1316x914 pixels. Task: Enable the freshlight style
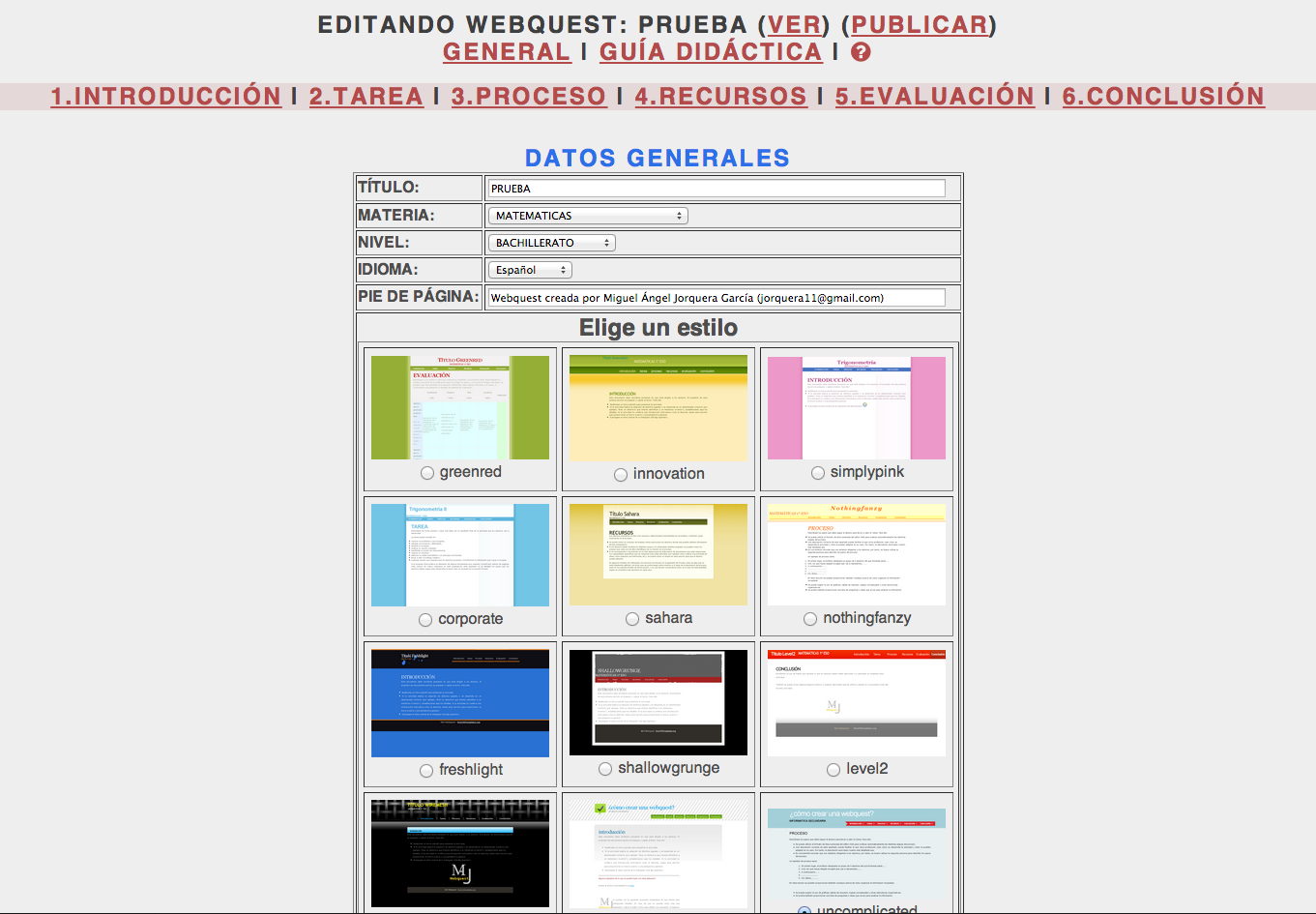pyautogui.click(x=426, y=770)
